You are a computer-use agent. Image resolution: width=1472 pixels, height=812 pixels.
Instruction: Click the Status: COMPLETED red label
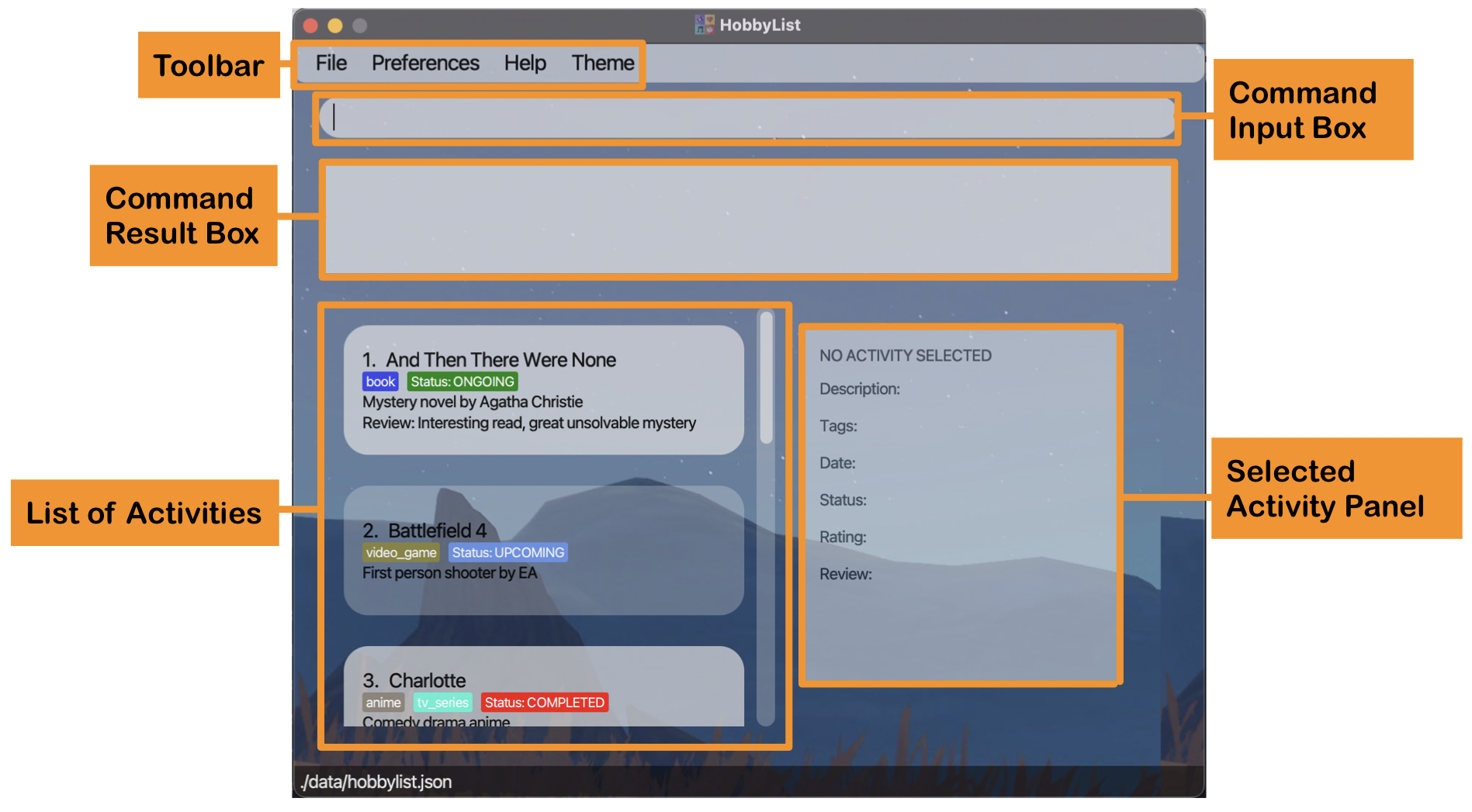tap(545, 703)
